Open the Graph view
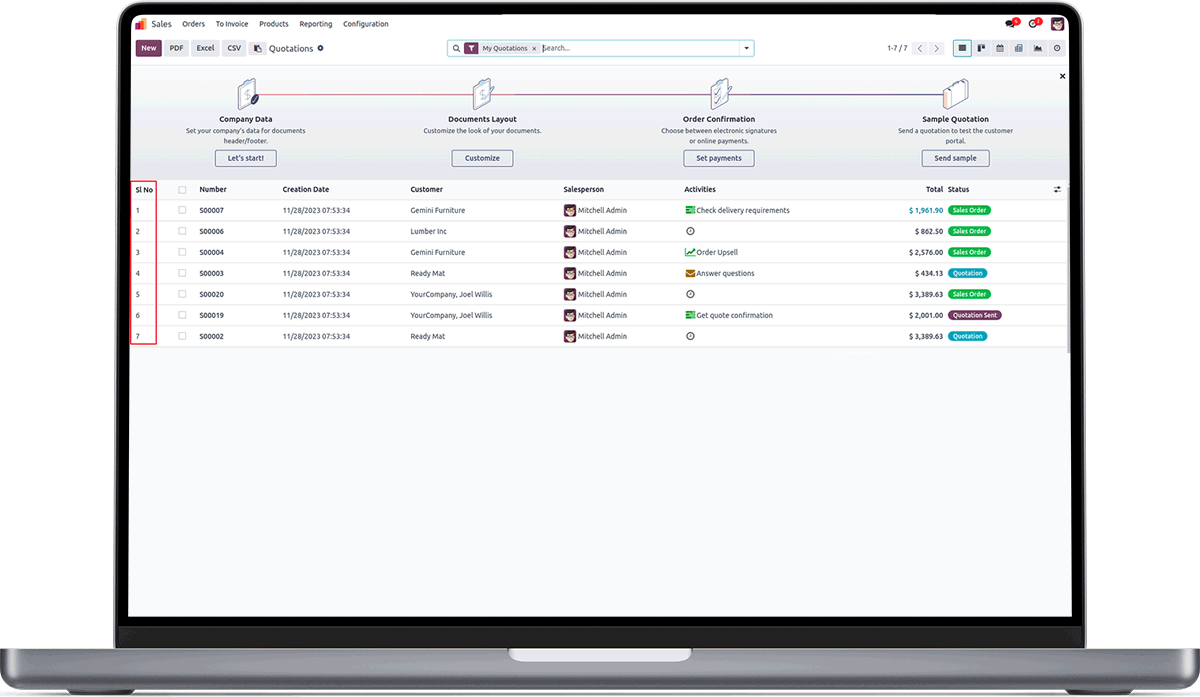1200x697 pixels. pos(1038,48)
